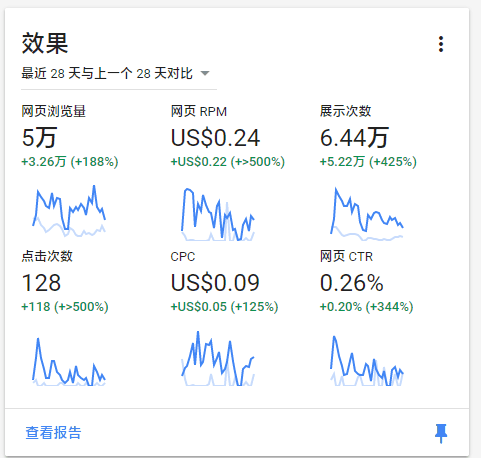
Task: Select the 0.26% page CTR value
Action: (352, 283)
